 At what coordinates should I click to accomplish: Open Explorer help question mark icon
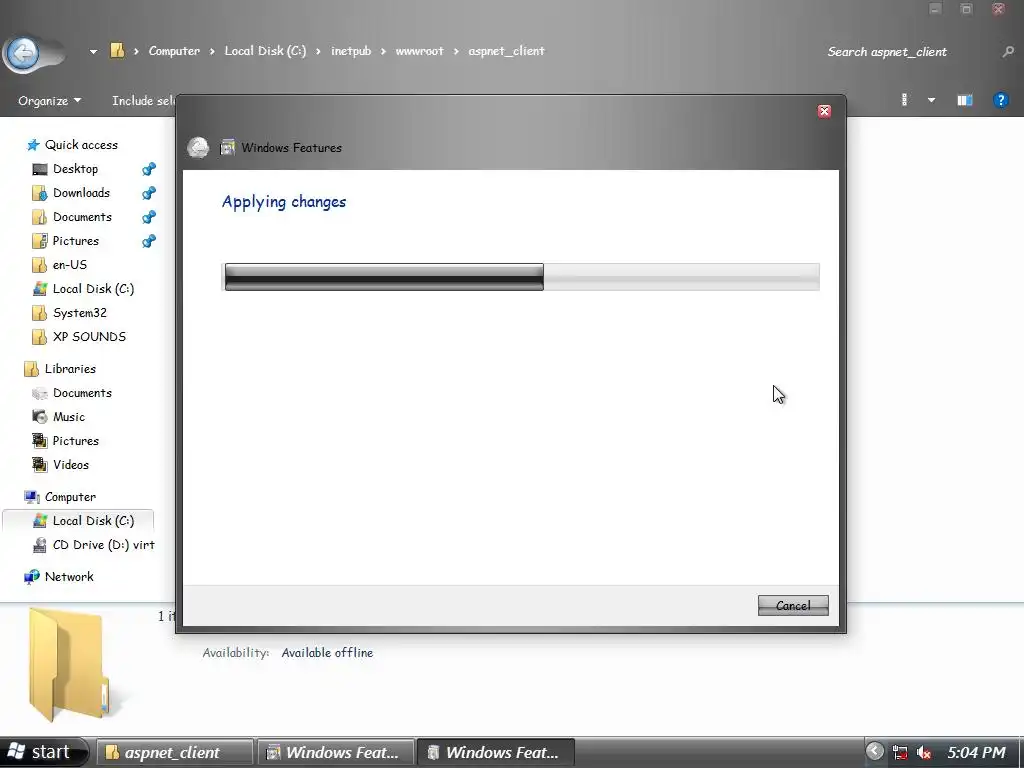1000,100
